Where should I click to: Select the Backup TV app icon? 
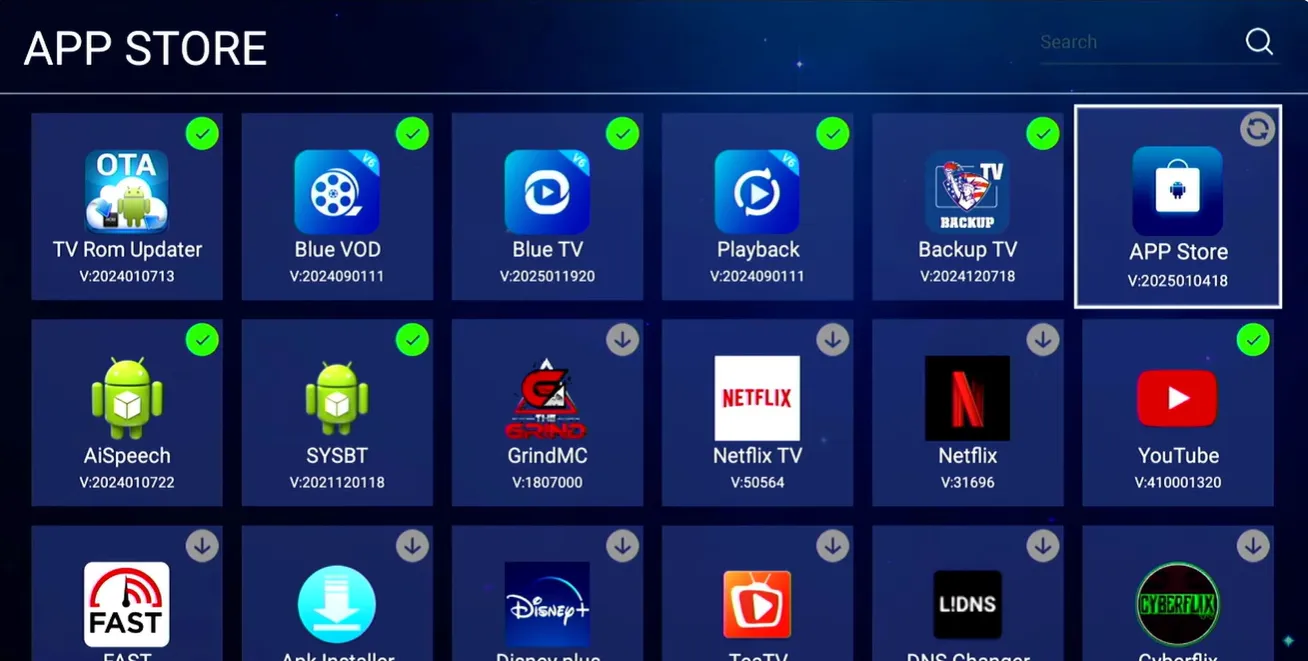tap(967, 192)
